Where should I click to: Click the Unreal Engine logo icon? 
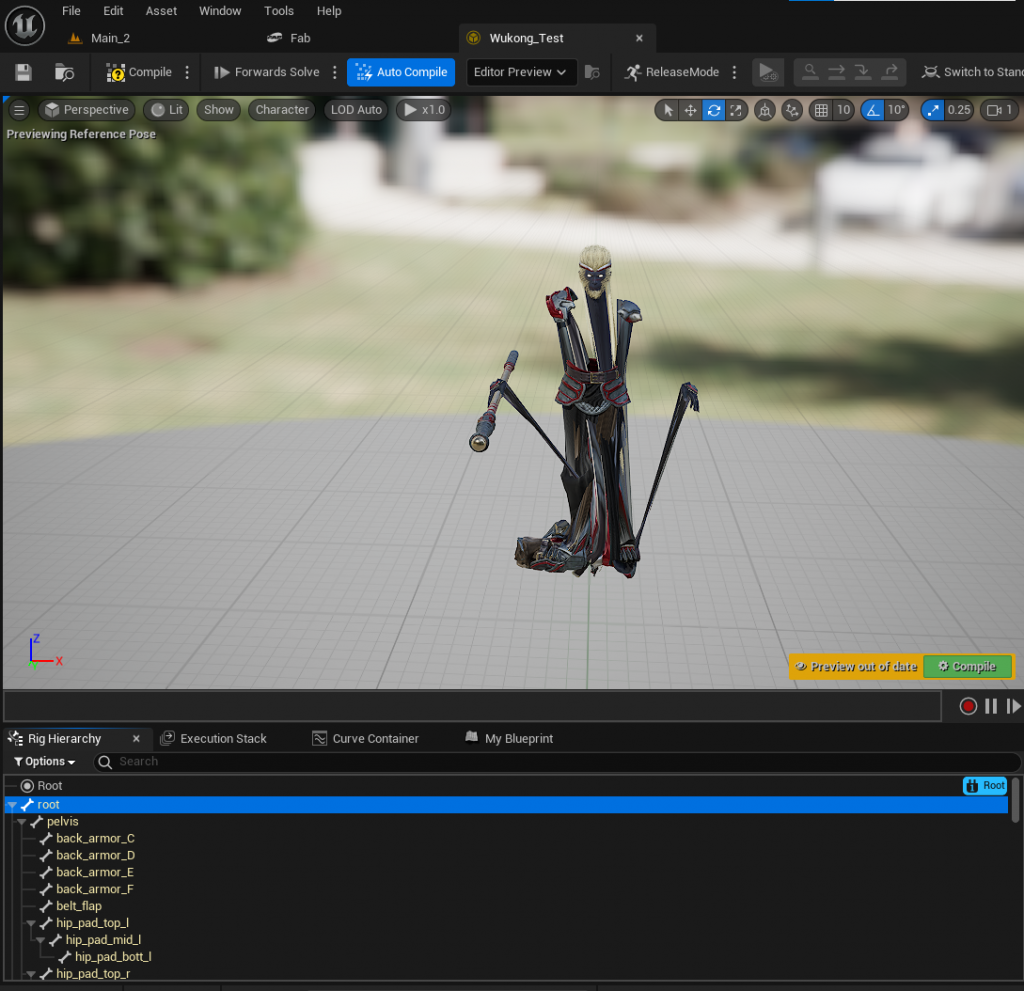[25, 25]
